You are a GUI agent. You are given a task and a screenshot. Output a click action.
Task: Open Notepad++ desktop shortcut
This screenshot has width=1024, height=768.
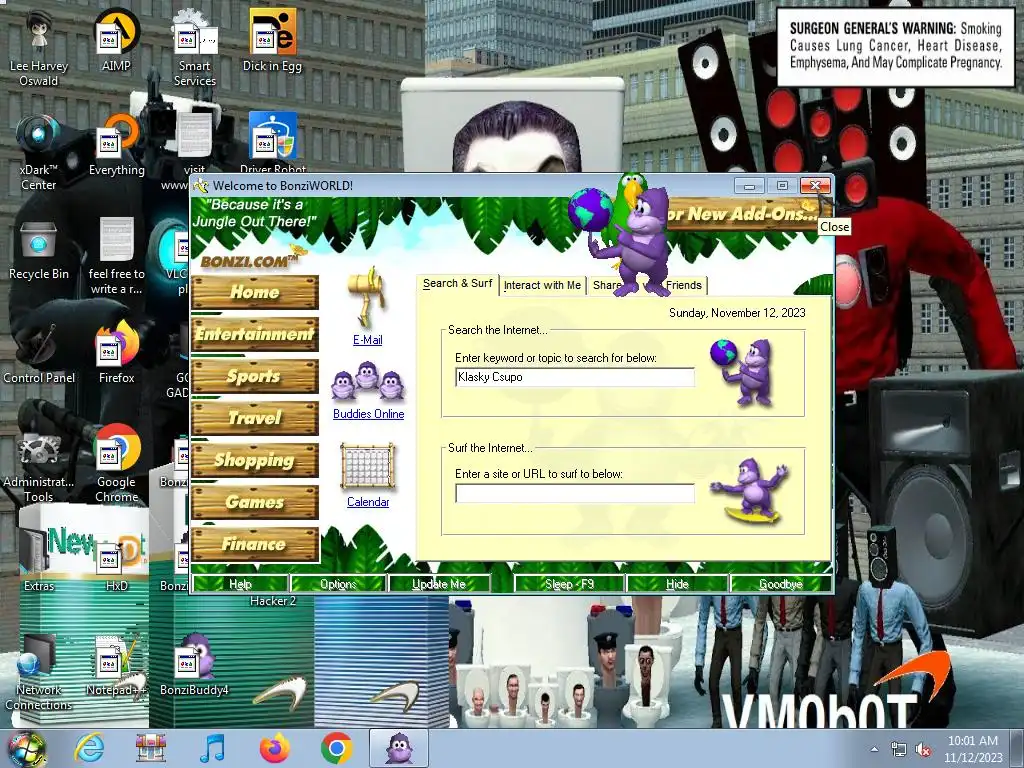[116, 666]
